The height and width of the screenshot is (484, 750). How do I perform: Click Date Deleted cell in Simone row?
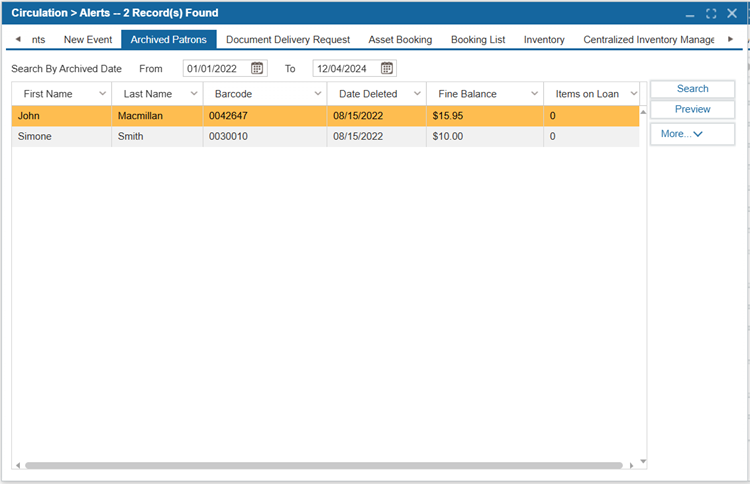(x=377, y=136)
